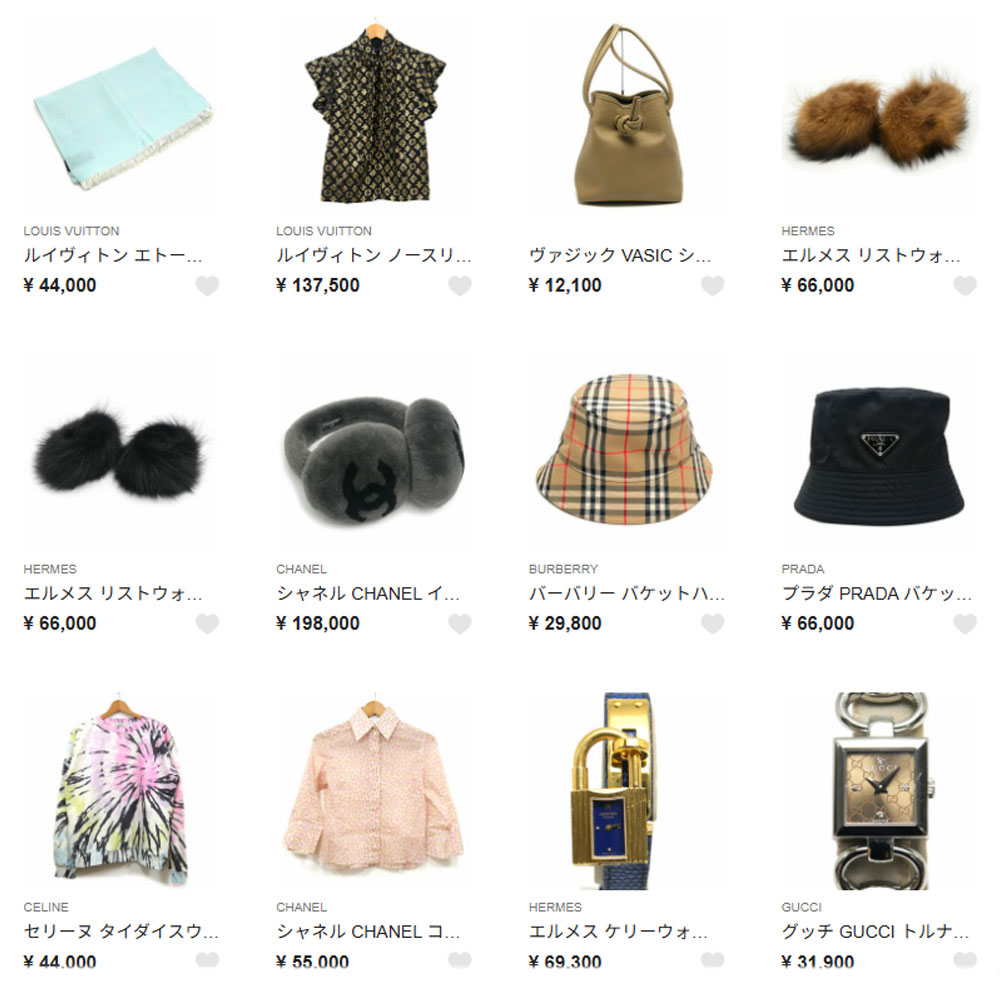Click the BURBERRY brand label

(x=563, y=569)
